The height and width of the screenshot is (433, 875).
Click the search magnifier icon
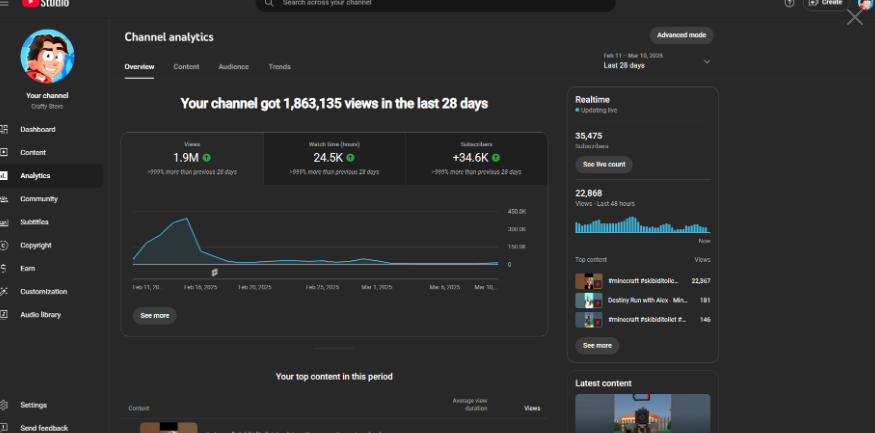coord(269,3)
